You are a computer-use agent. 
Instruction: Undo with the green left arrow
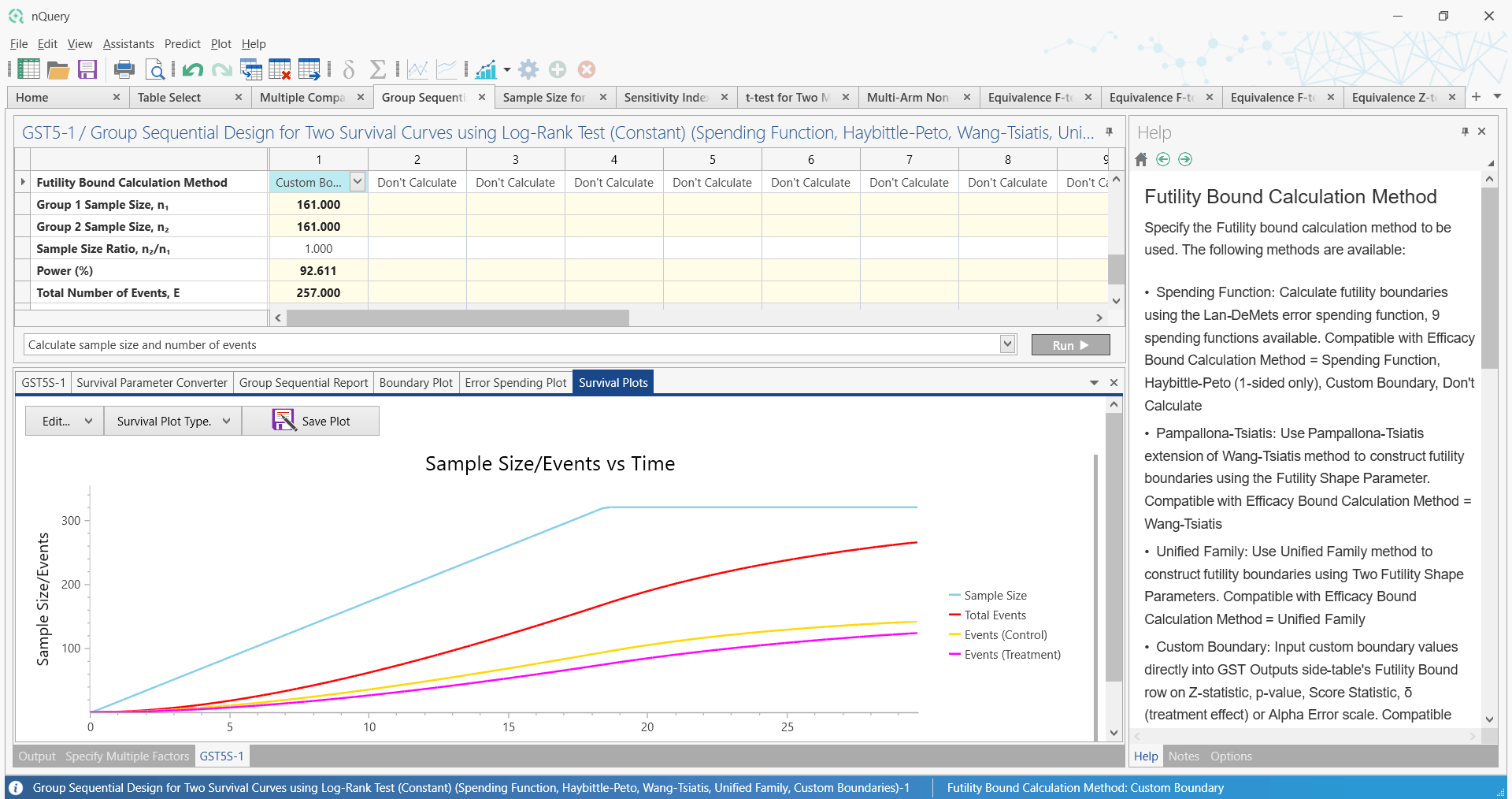coord(193,70)
